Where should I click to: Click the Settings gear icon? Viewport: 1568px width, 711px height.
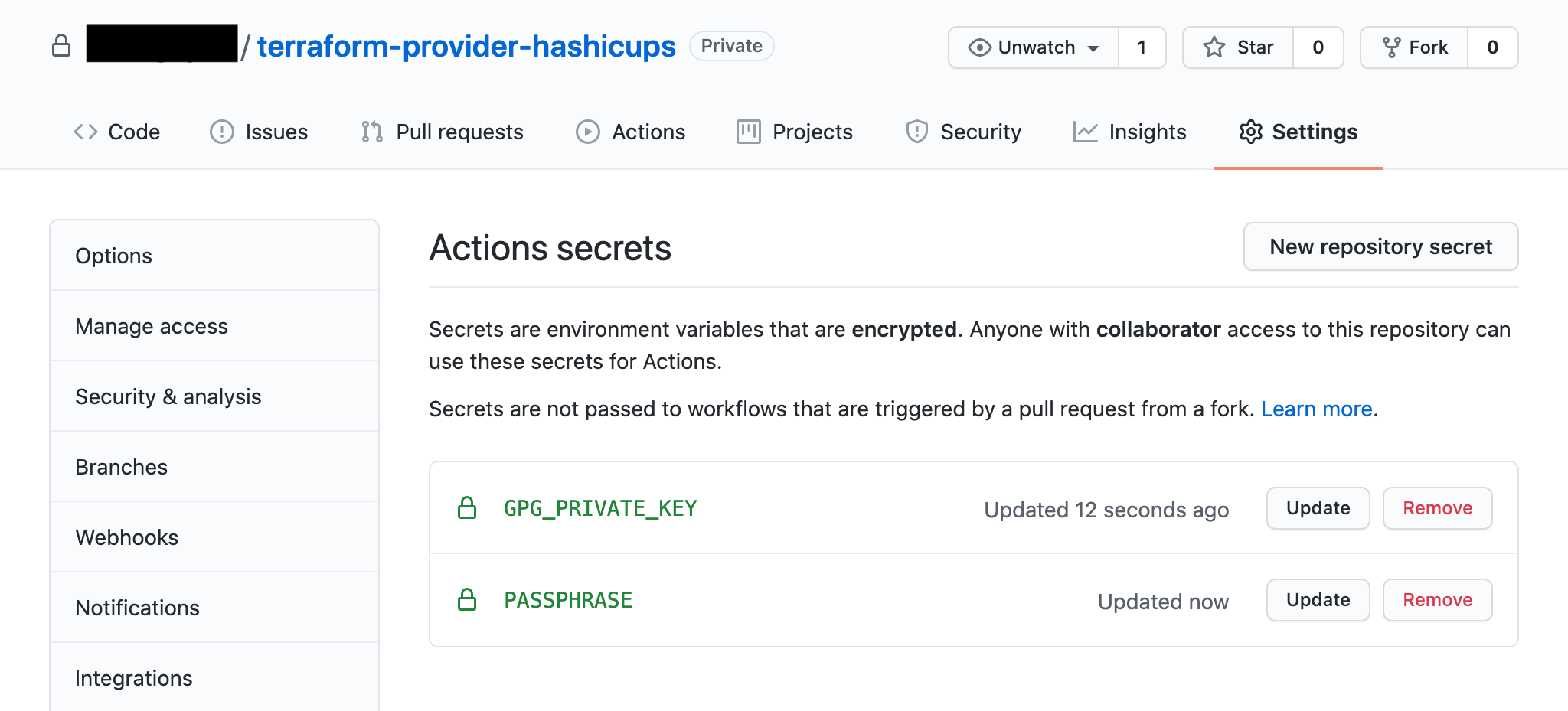1250,132
